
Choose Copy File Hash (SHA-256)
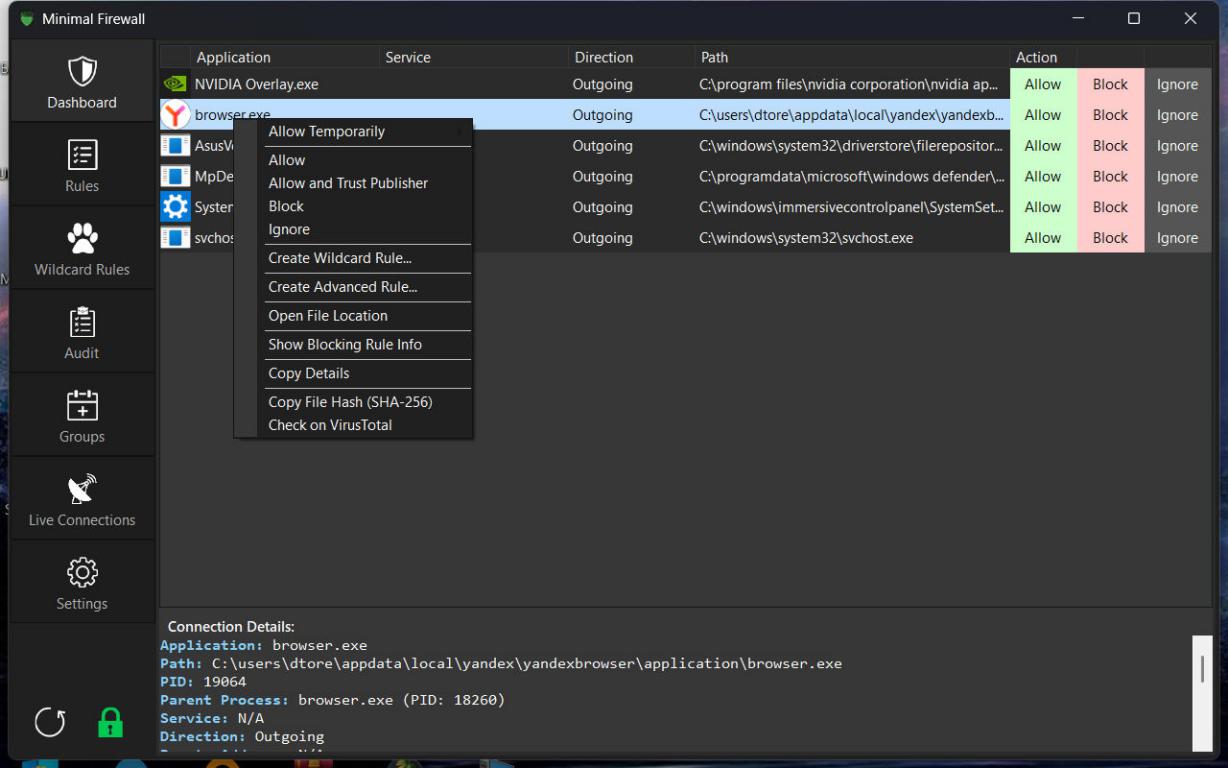point(350,402)
